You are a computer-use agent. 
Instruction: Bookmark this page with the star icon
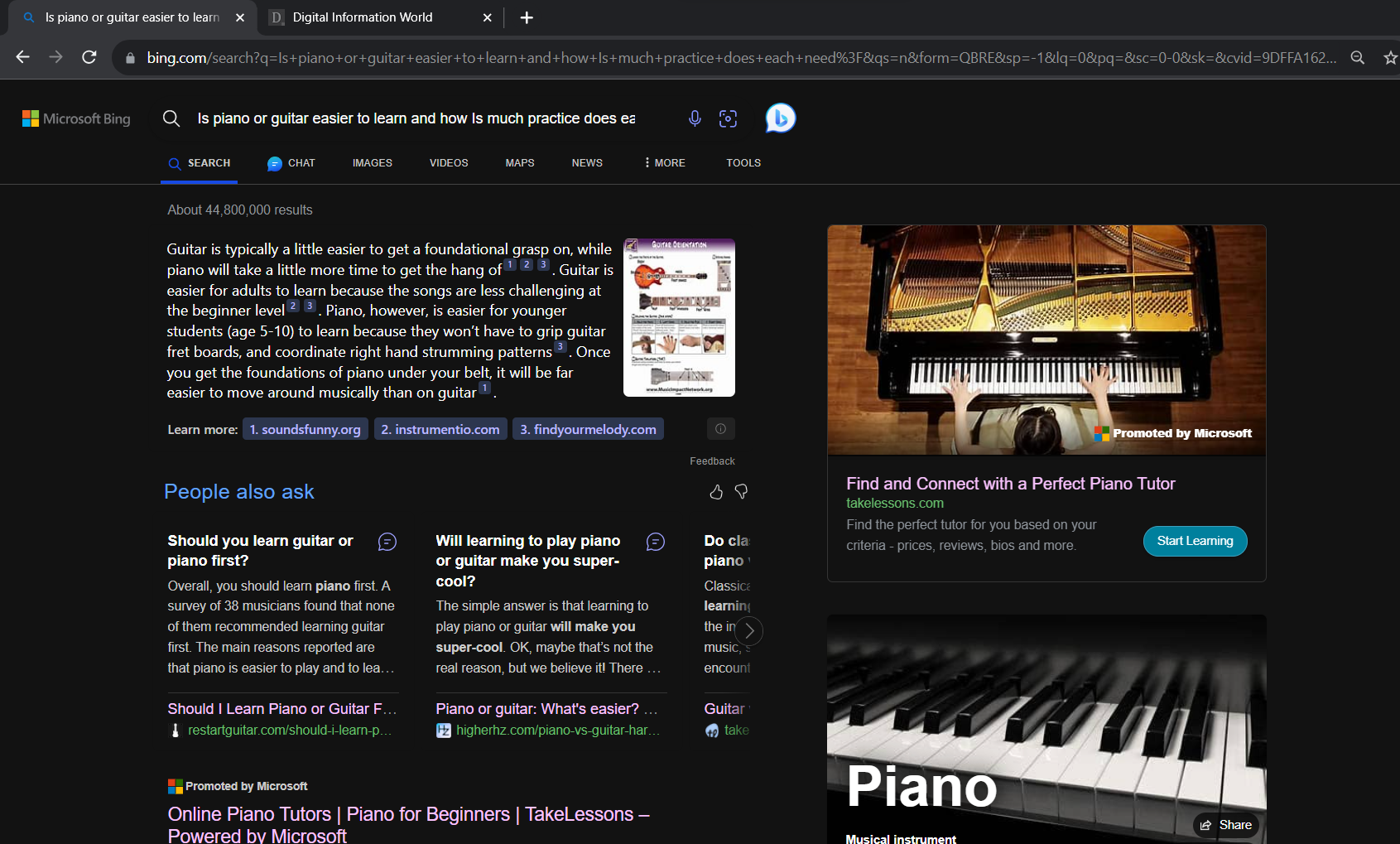point(1391,57)
